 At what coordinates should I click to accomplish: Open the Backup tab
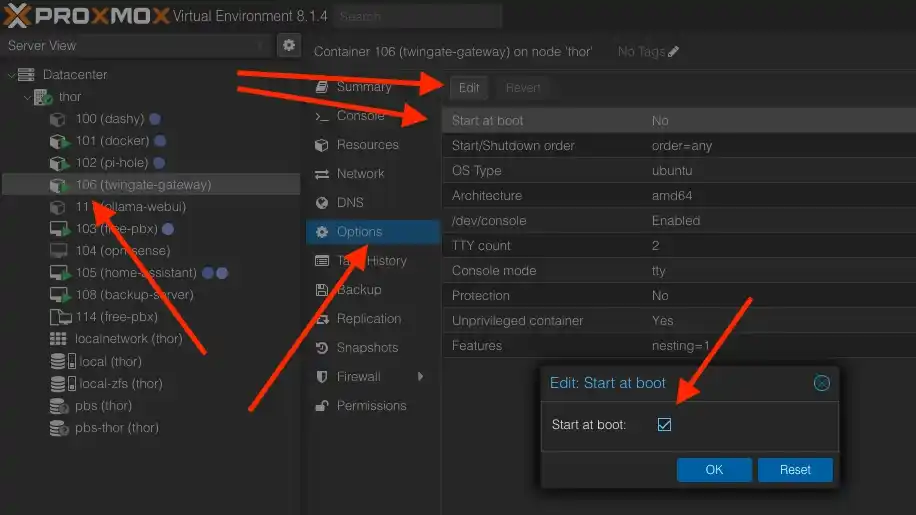[373, 290]
